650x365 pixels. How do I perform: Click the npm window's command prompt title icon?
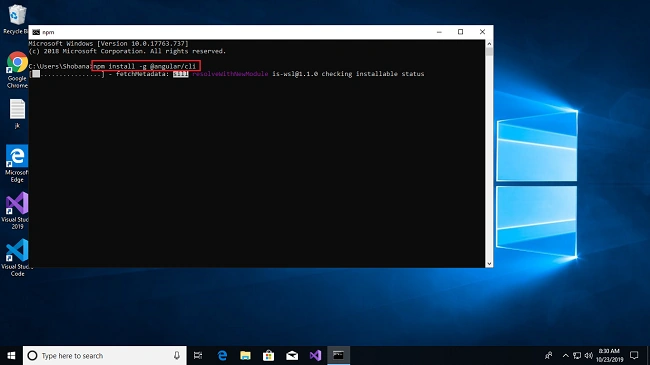tap(36, 32)
